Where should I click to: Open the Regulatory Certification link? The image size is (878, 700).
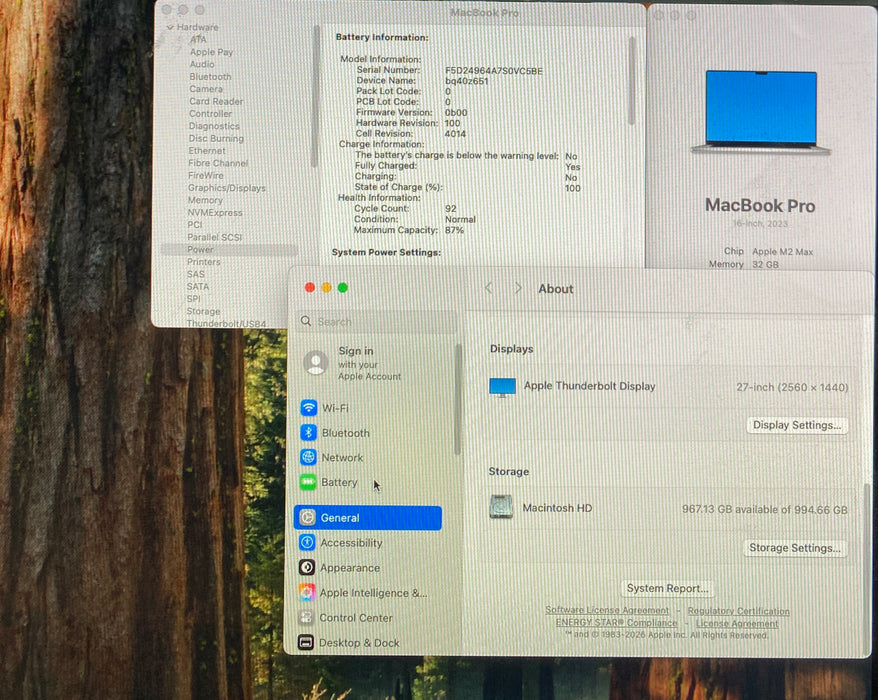(739, 611)
